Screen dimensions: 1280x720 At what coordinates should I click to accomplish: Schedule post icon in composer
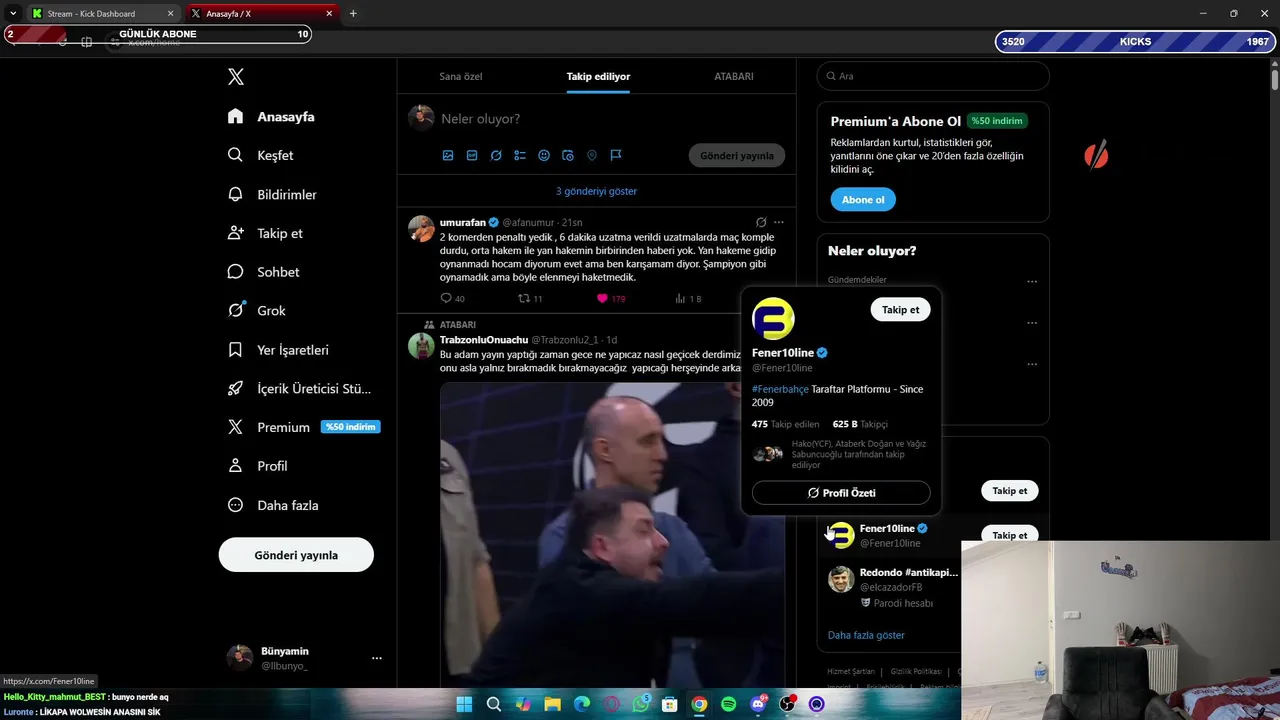click(568, 156)
